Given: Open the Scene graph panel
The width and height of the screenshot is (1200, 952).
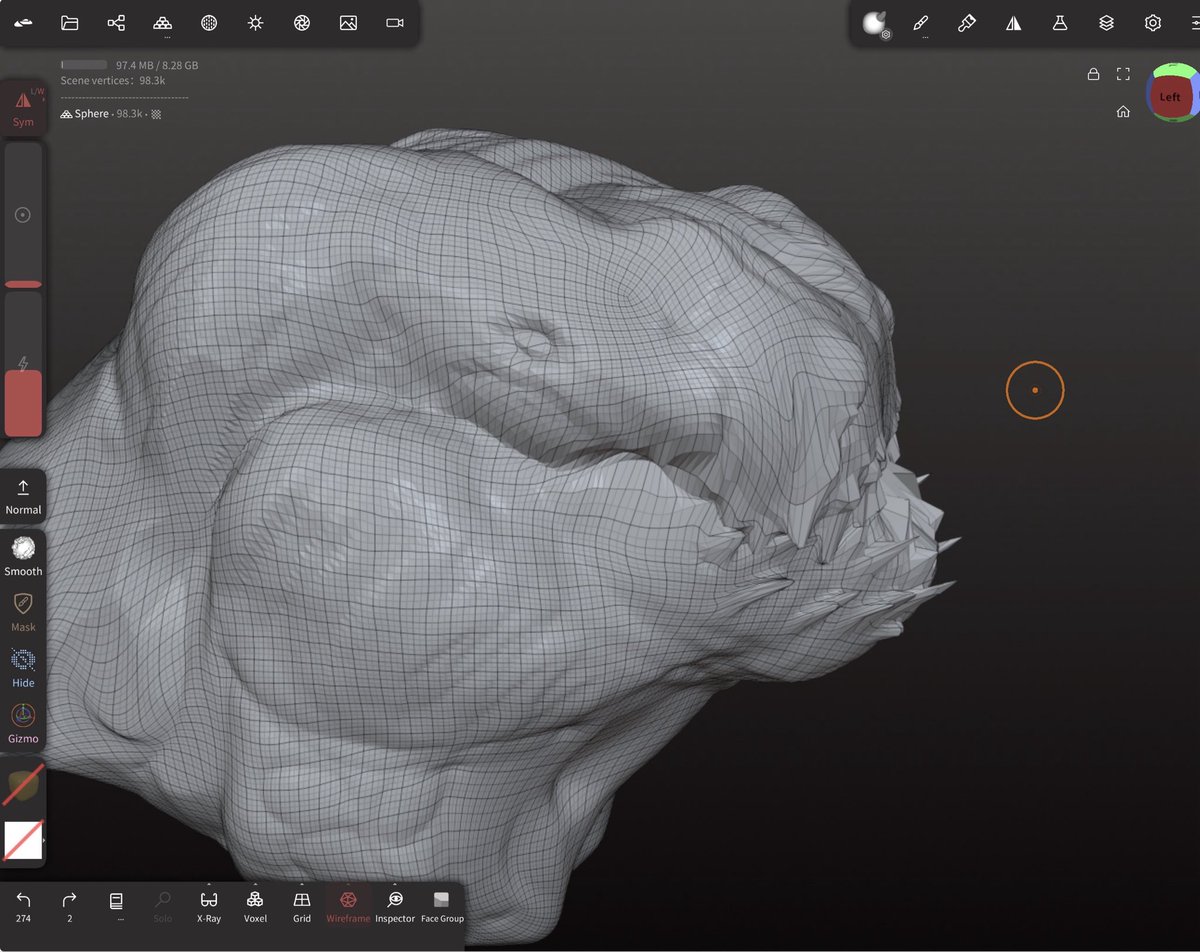Looking at the screenshot, I should [x=116, y=22].
